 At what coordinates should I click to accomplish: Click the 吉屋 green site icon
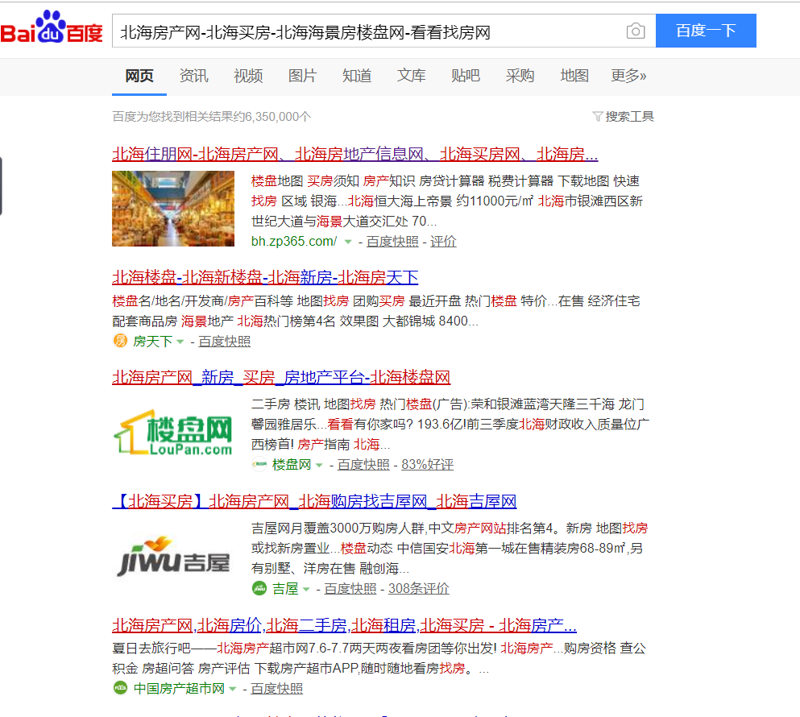259,588
